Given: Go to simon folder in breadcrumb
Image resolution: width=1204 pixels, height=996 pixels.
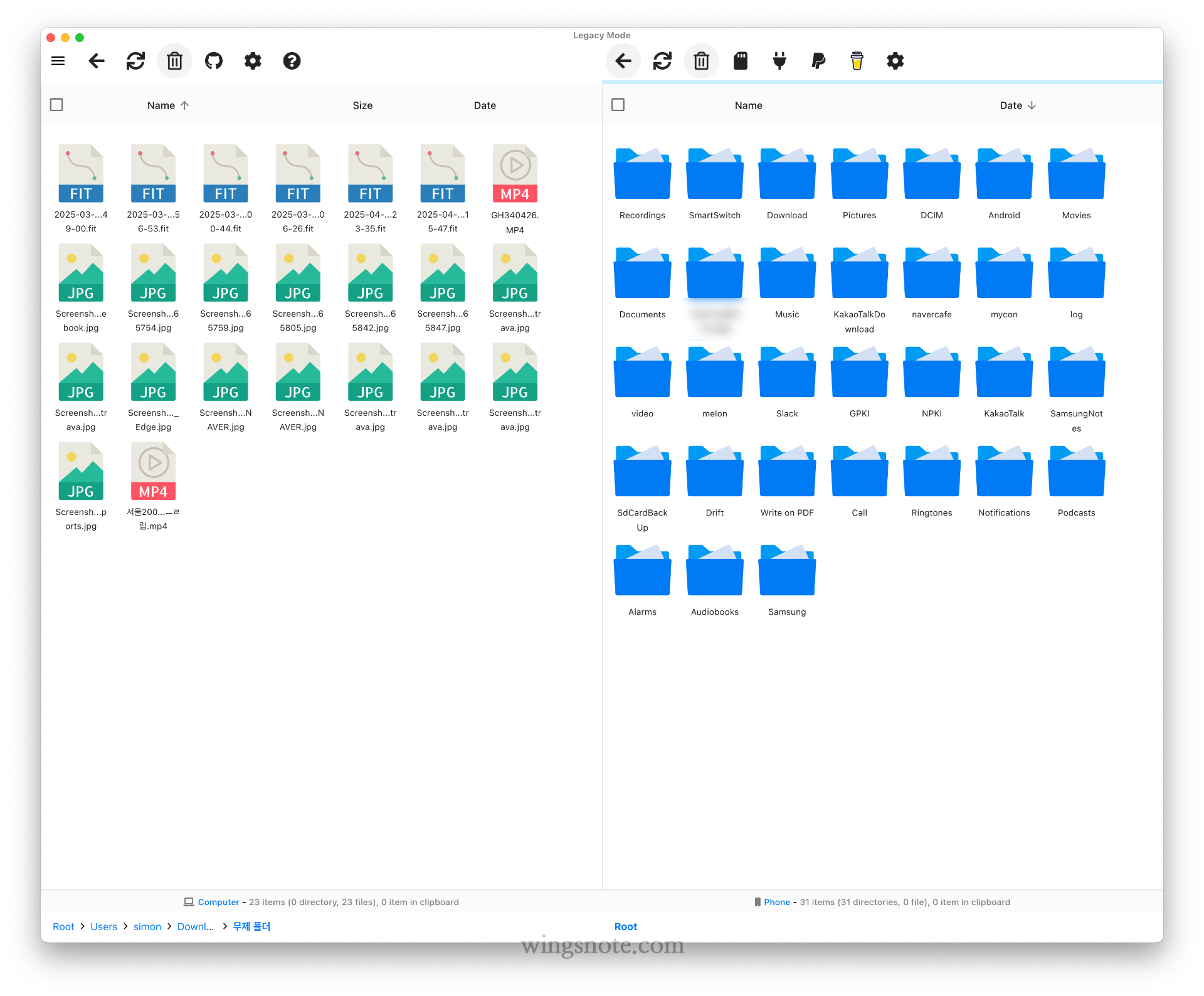Looking at the screenshot, I should point(147,926).
